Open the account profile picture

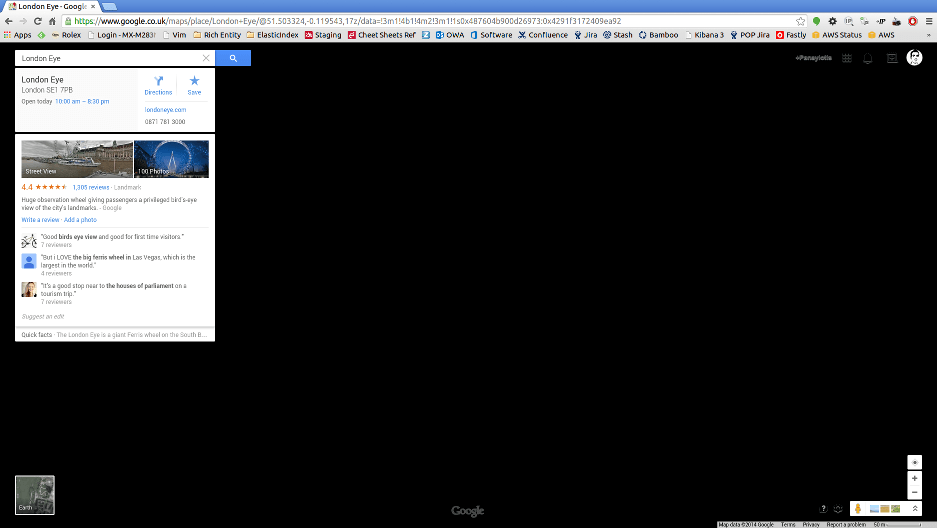coord(914,57)
